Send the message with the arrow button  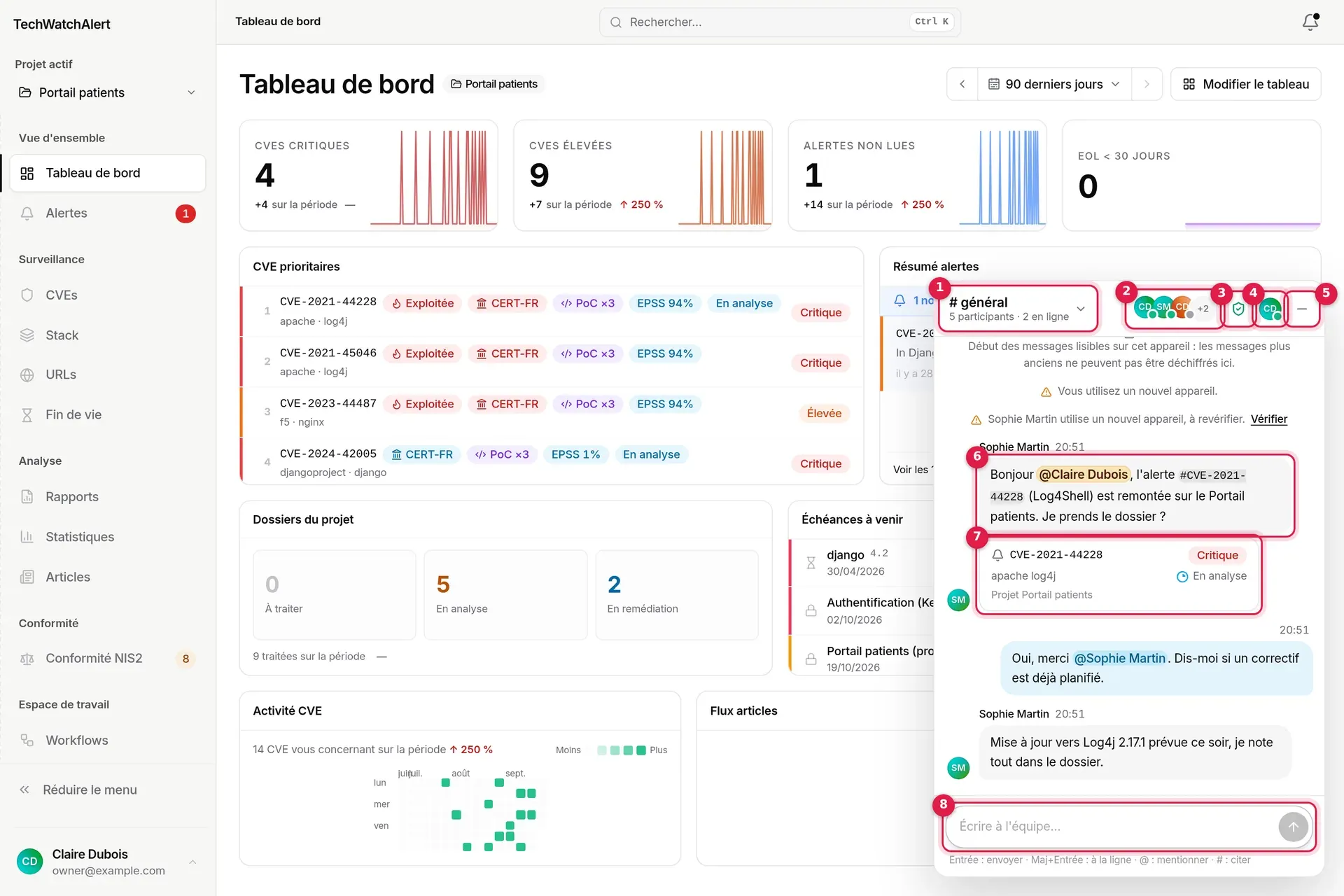click(1293, 827)
